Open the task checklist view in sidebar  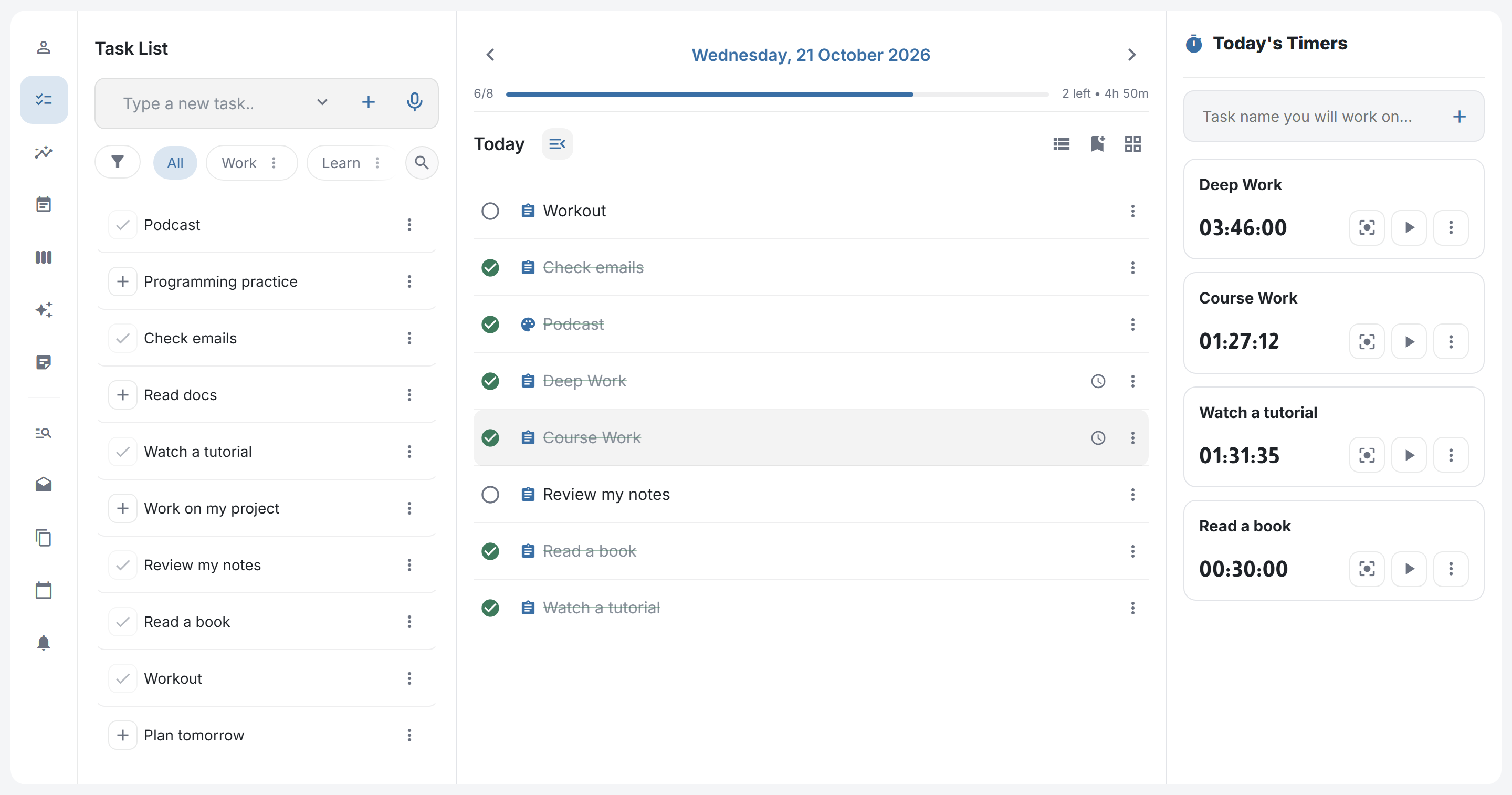tap(44, 100)
